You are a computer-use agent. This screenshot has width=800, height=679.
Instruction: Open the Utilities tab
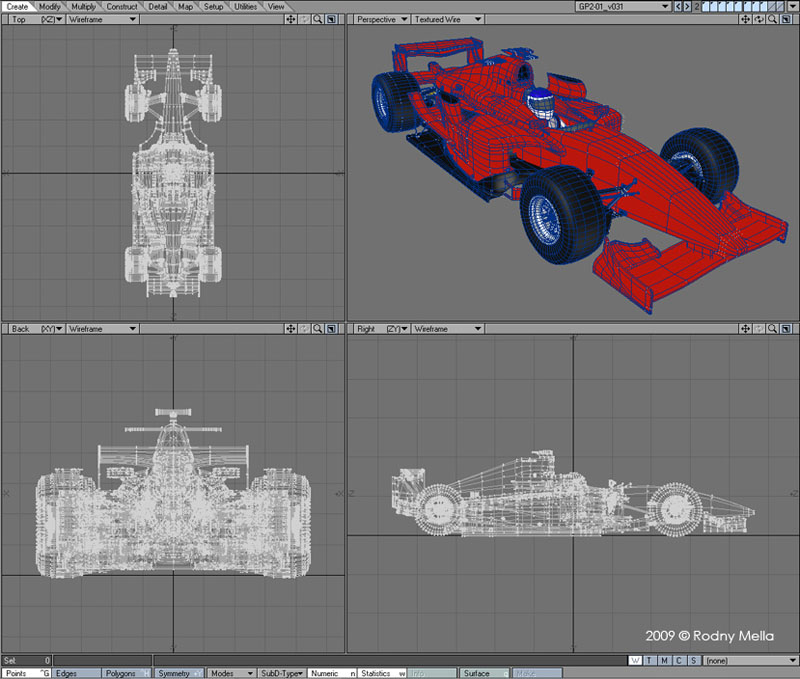[246, 6]
